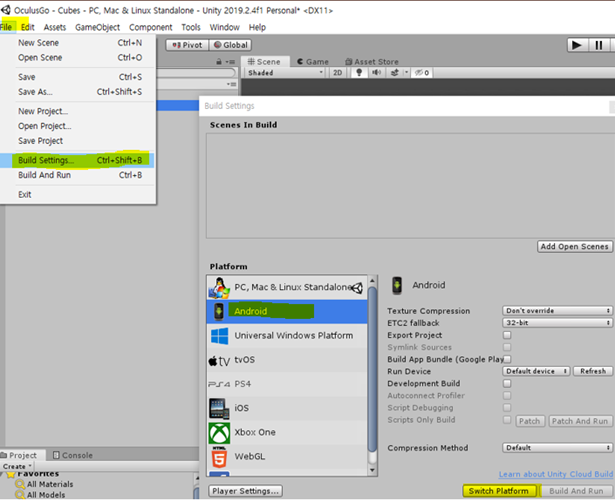Viewport: 615px width, 501px height.
Task: Toggle 2D view mode button
Action: 337,73
